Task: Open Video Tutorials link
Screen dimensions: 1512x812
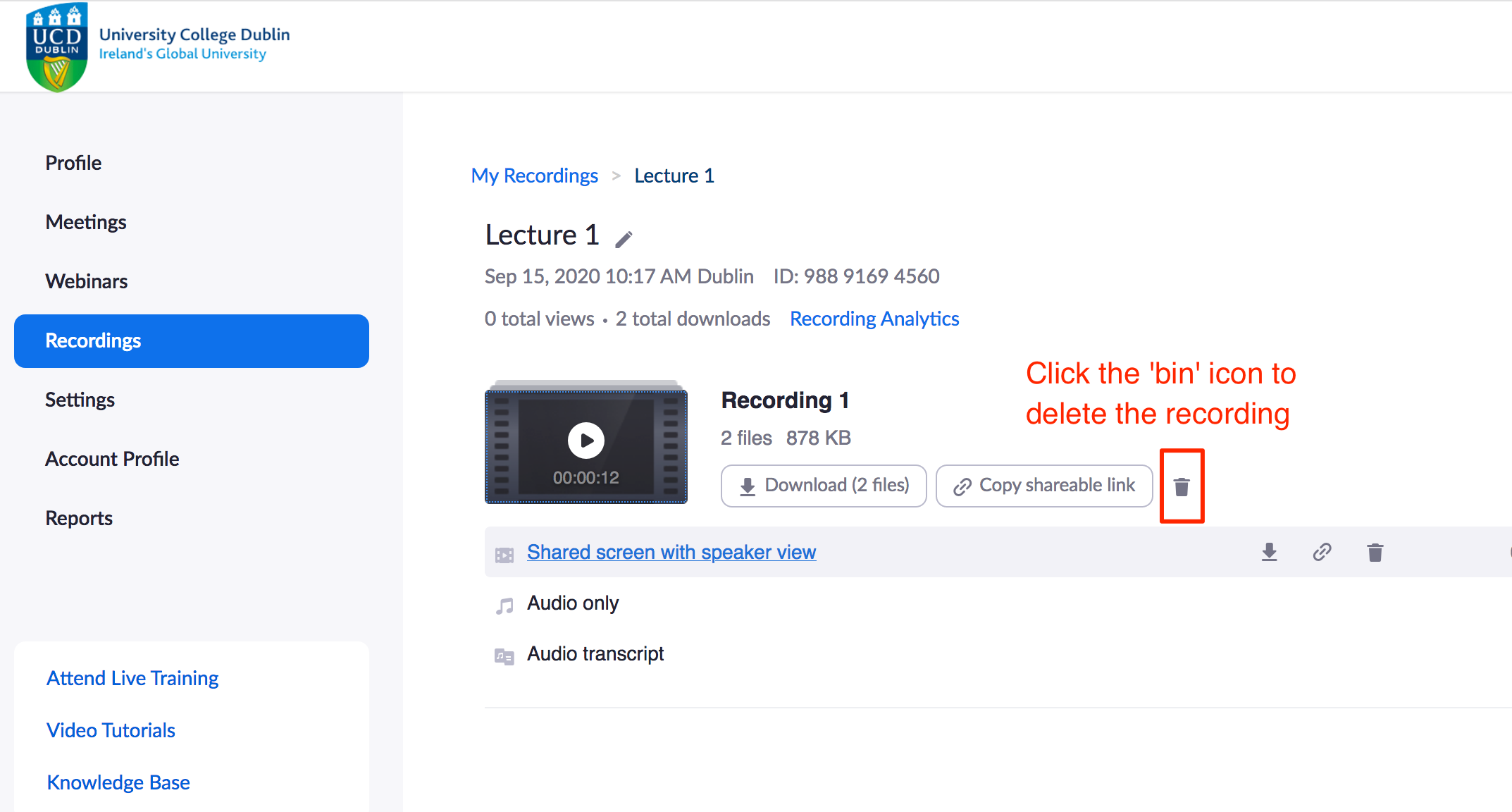Action: click(111, 730)
